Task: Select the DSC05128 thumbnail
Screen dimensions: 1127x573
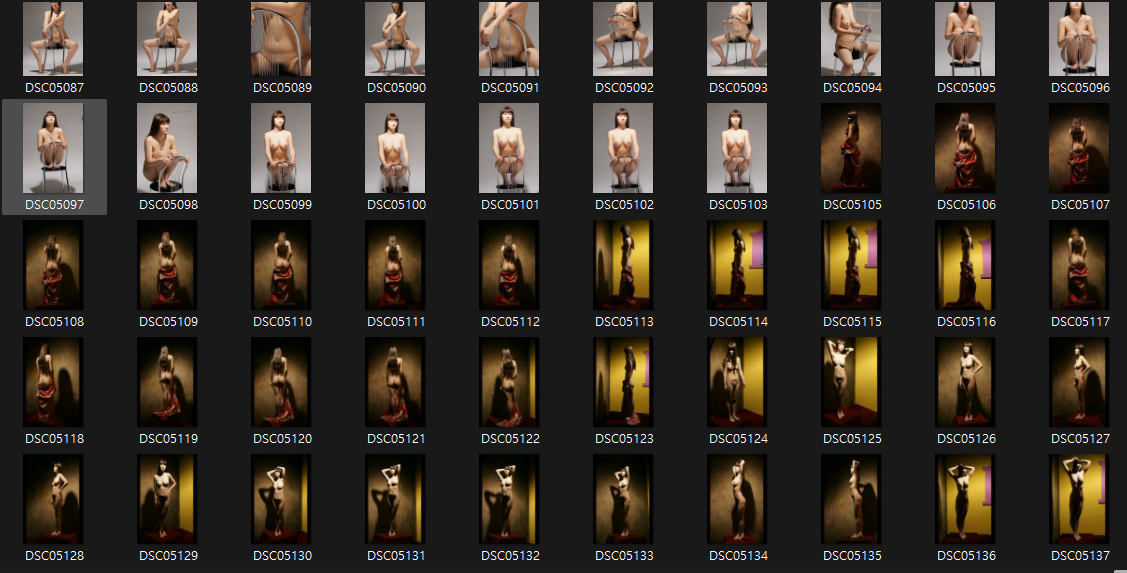Action: coord(54,499)
